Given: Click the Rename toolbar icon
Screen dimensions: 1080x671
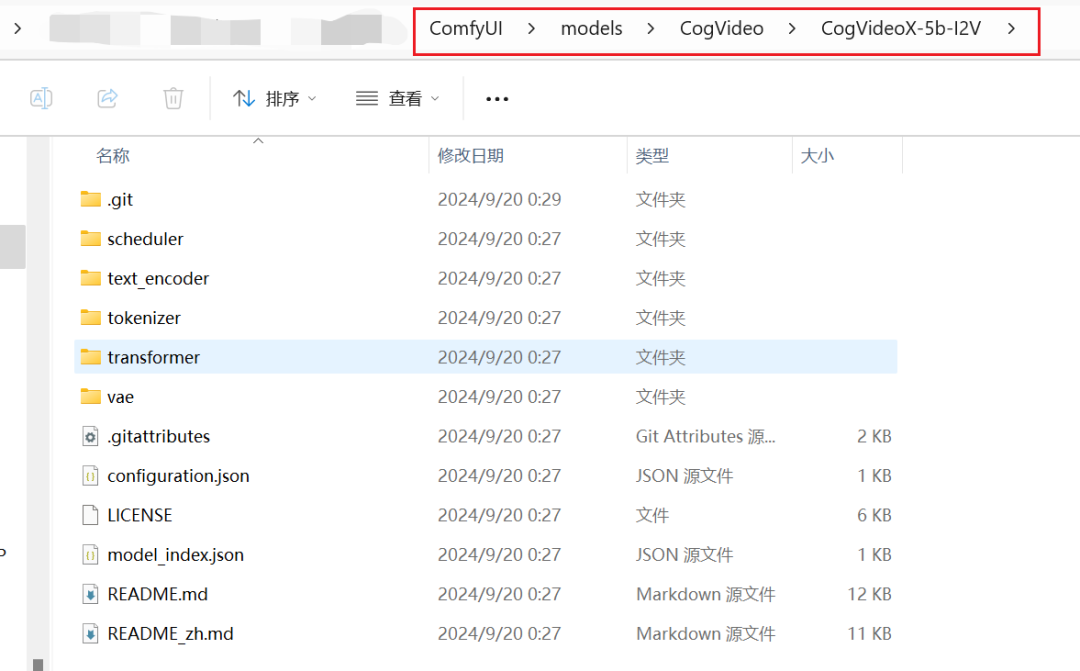Looking at the screenshot, I should (x=41, y=99).
